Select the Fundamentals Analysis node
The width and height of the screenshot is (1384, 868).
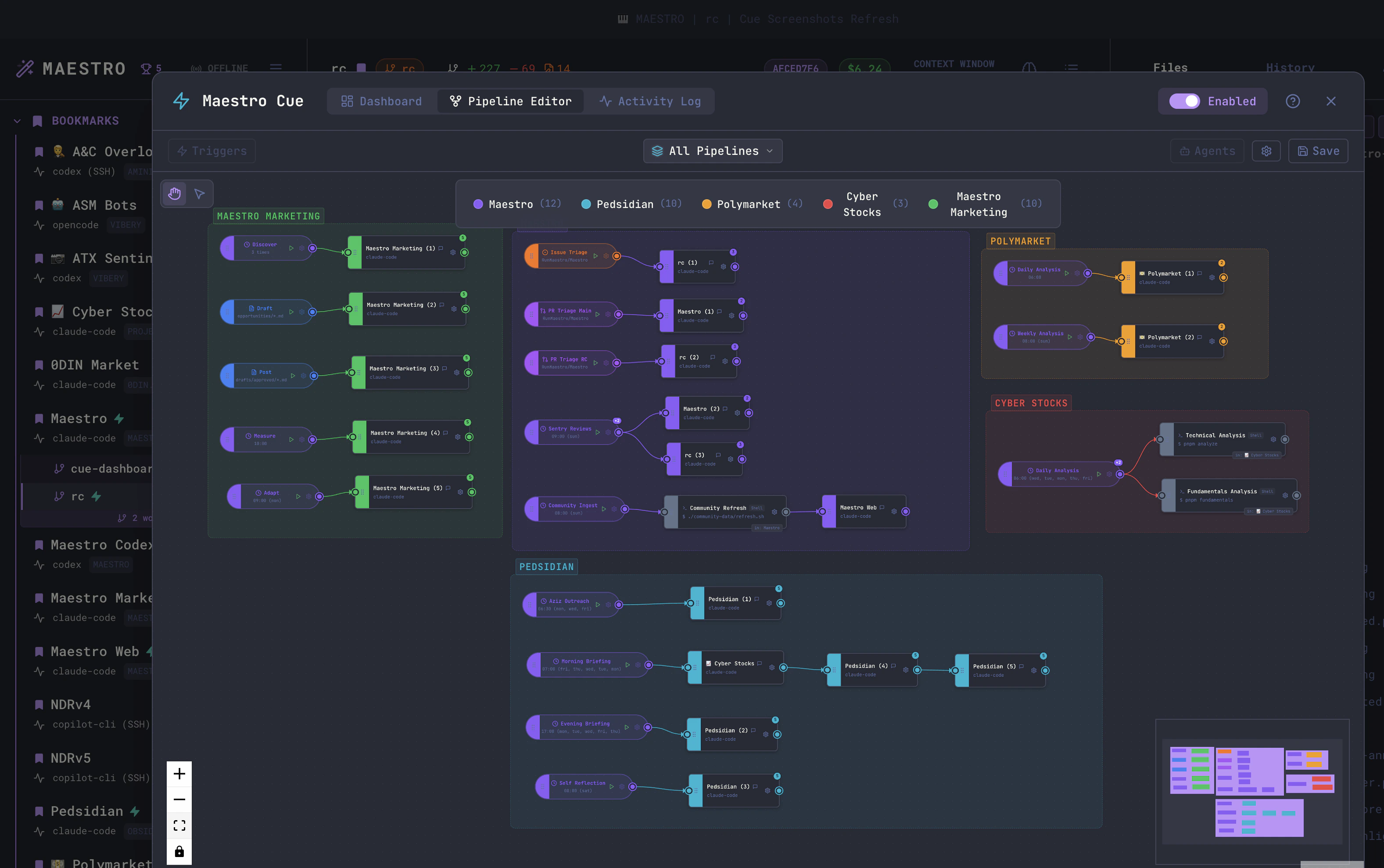(x=1229, y=495)
